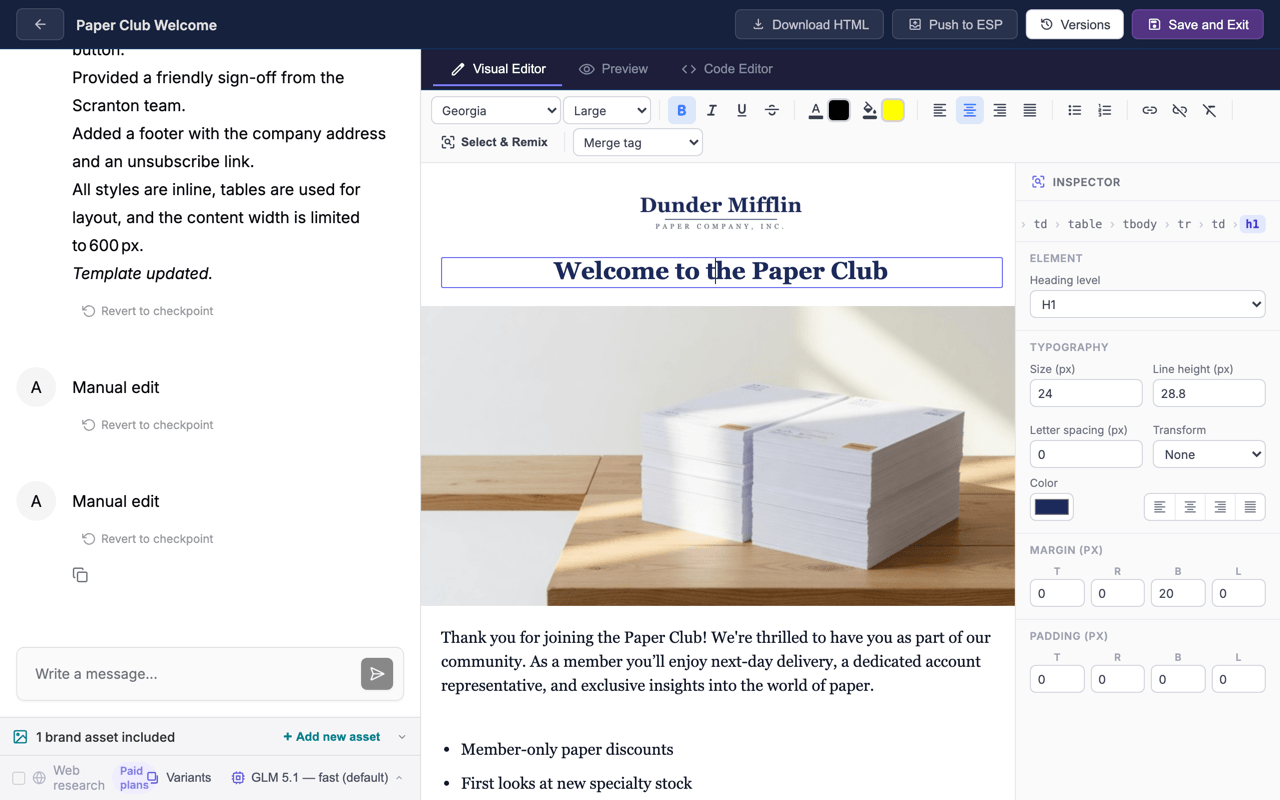The image size is (1280, 800).
Task: Toggle bold formatting in toolbar
Action: (682, 110)
